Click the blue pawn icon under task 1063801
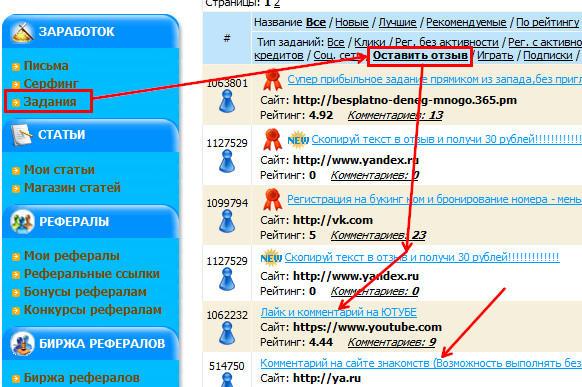The image size is (582, 387). click(x=227, y=101)
